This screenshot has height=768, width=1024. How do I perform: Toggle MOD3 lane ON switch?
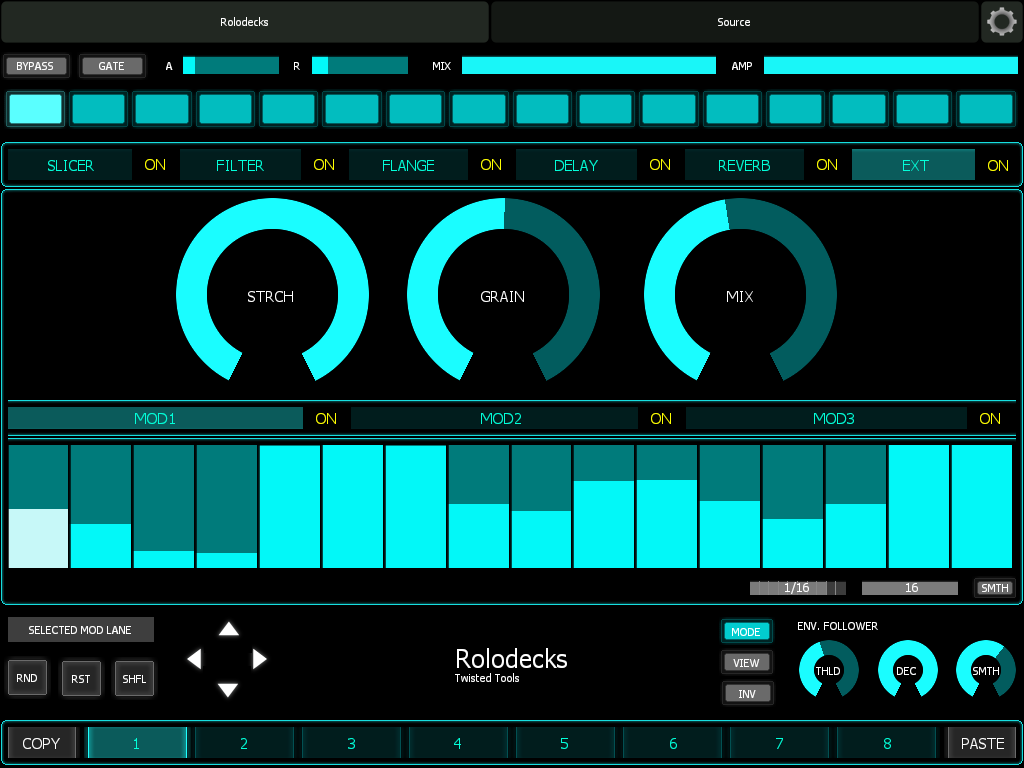pyautogui.click(x=990, y=419)
